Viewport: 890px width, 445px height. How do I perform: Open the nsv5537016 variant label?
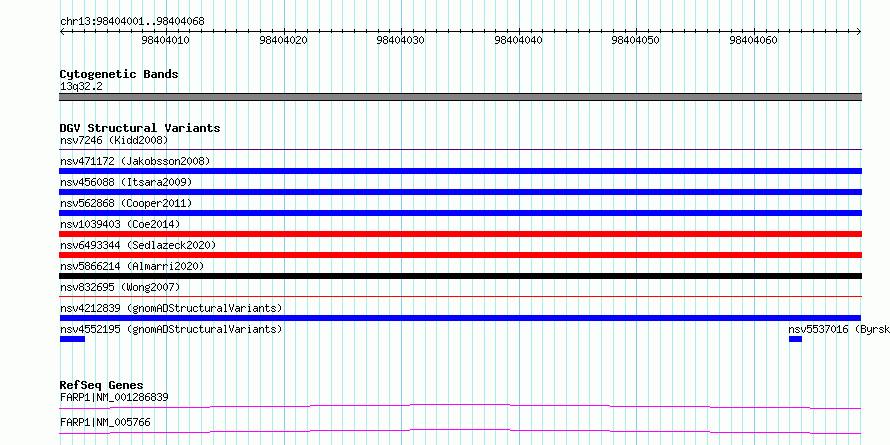point(839,329)
